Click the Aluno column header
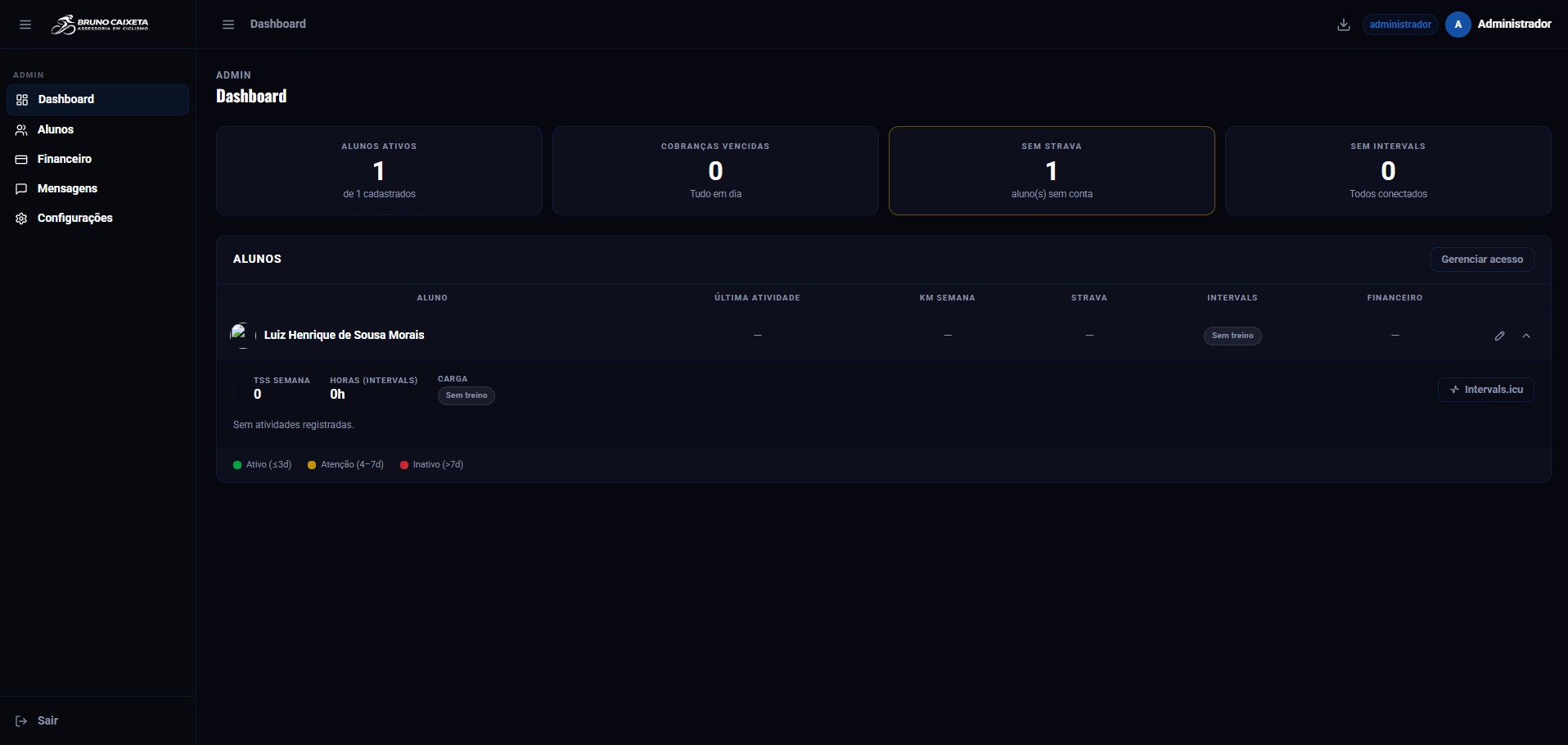This screenshot has height=745, width=1568. click(x=432, y=298)
